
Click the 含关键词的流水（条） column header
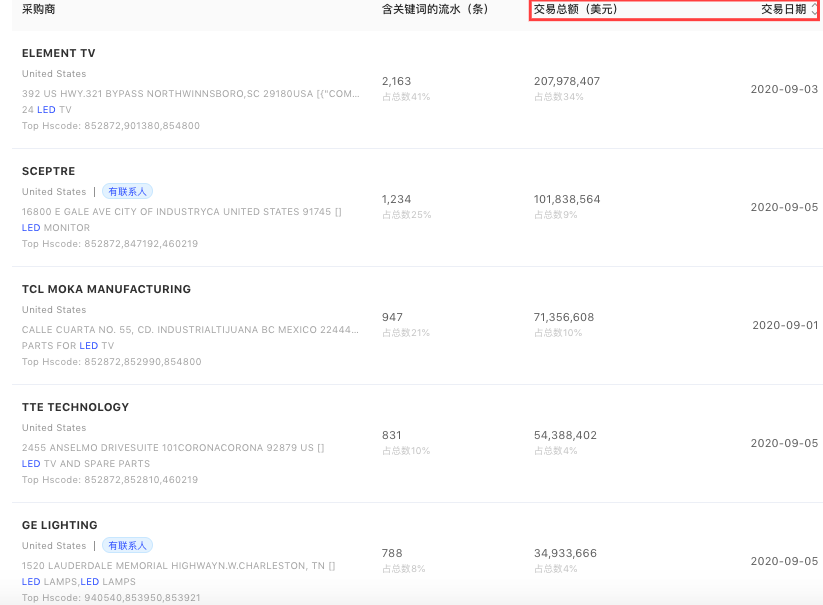click(435, 9)
